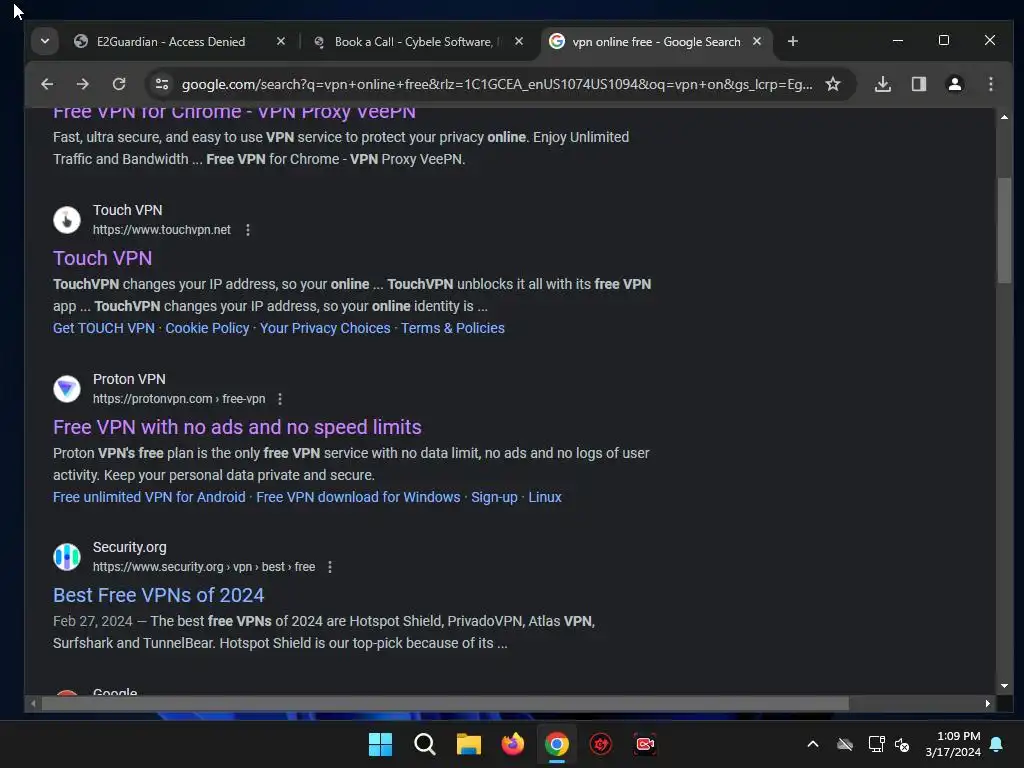
Task: Open more options for Proton VPN result
Action: [x=280, y=399]
